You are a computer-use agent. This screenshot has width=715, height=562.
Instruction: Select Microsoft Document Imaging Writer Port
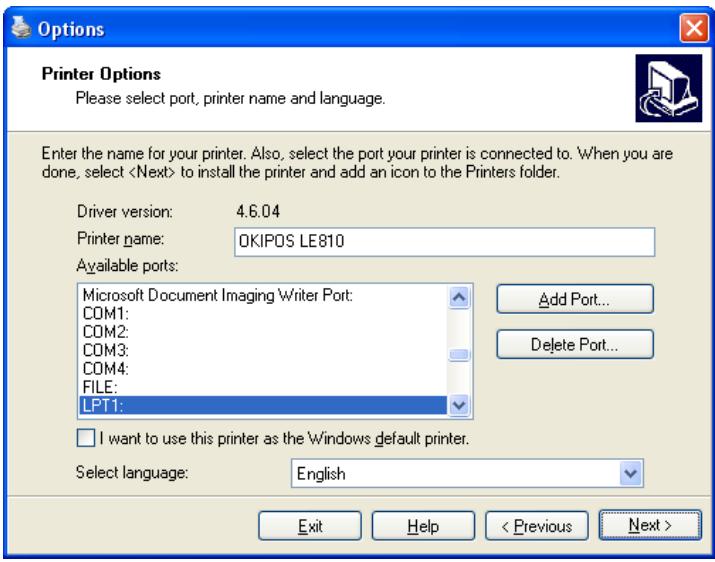pos(262,296)
